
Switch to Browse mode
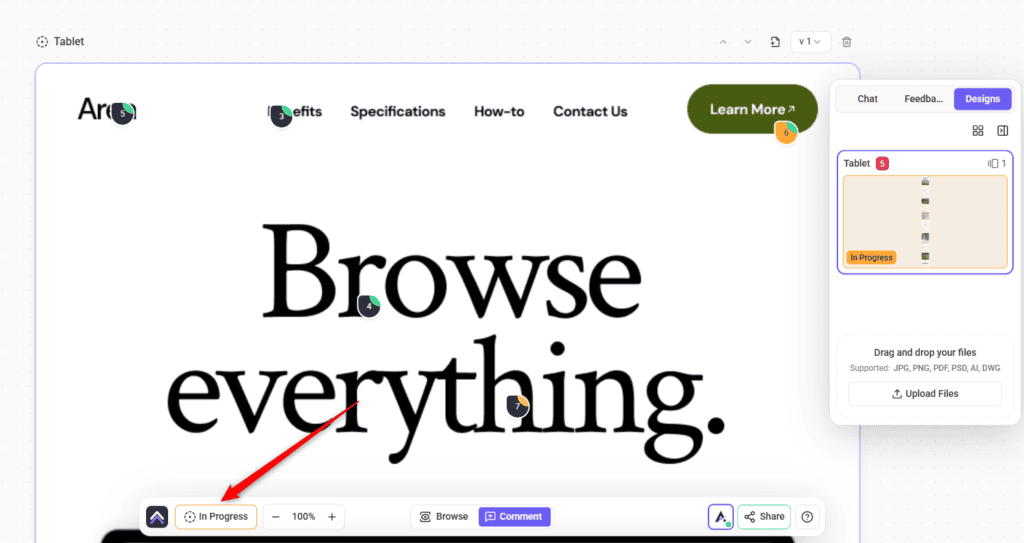[x=444, y=517]
